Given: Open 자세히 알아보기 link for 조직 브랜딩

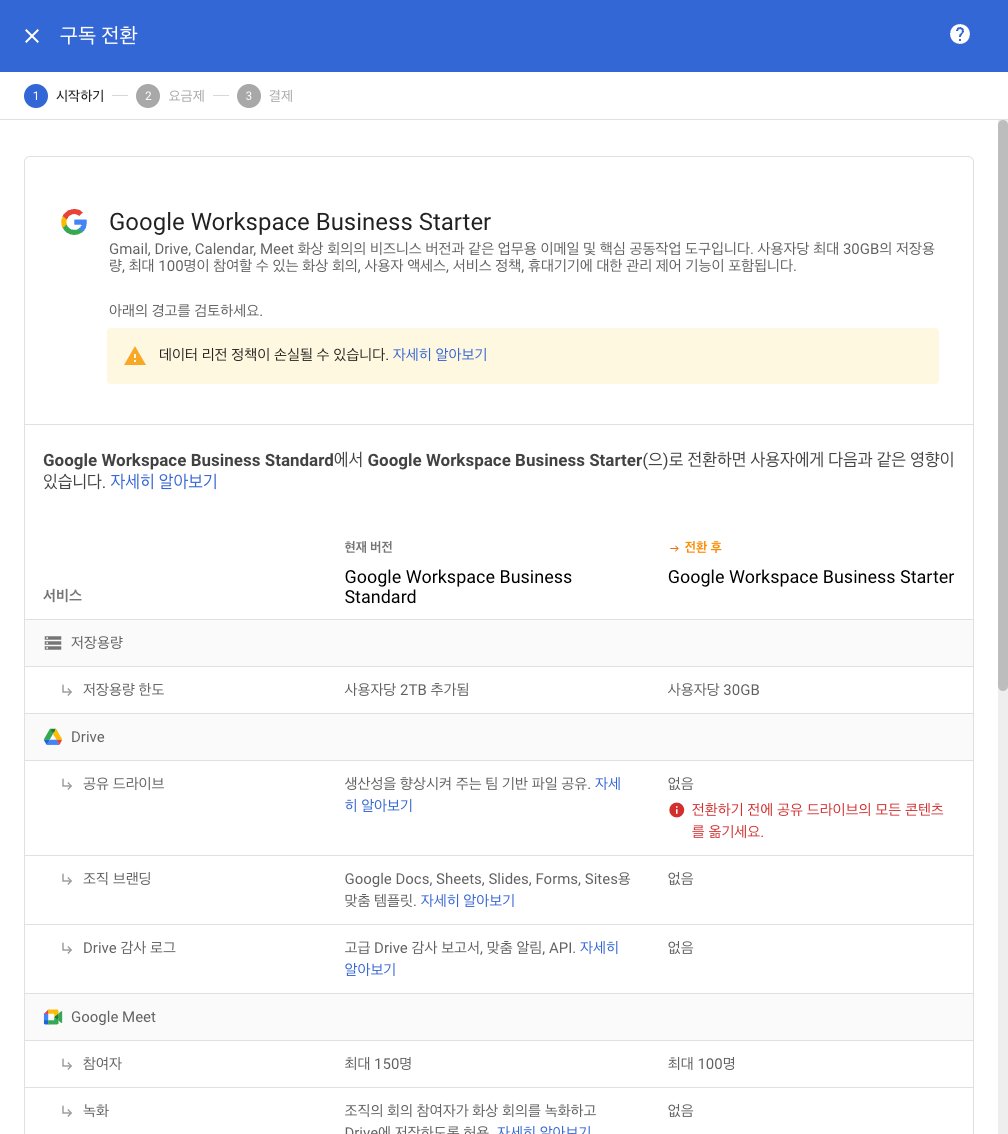Looking at the screenshot, I should [467, 900].
